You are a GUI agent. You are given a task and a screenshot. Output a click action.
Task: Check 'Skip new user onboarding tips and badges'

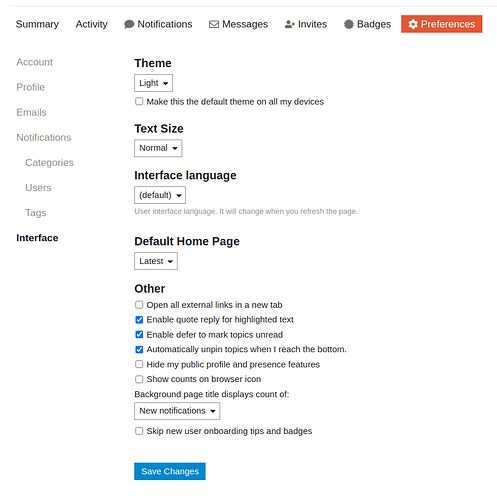[139, 431]
